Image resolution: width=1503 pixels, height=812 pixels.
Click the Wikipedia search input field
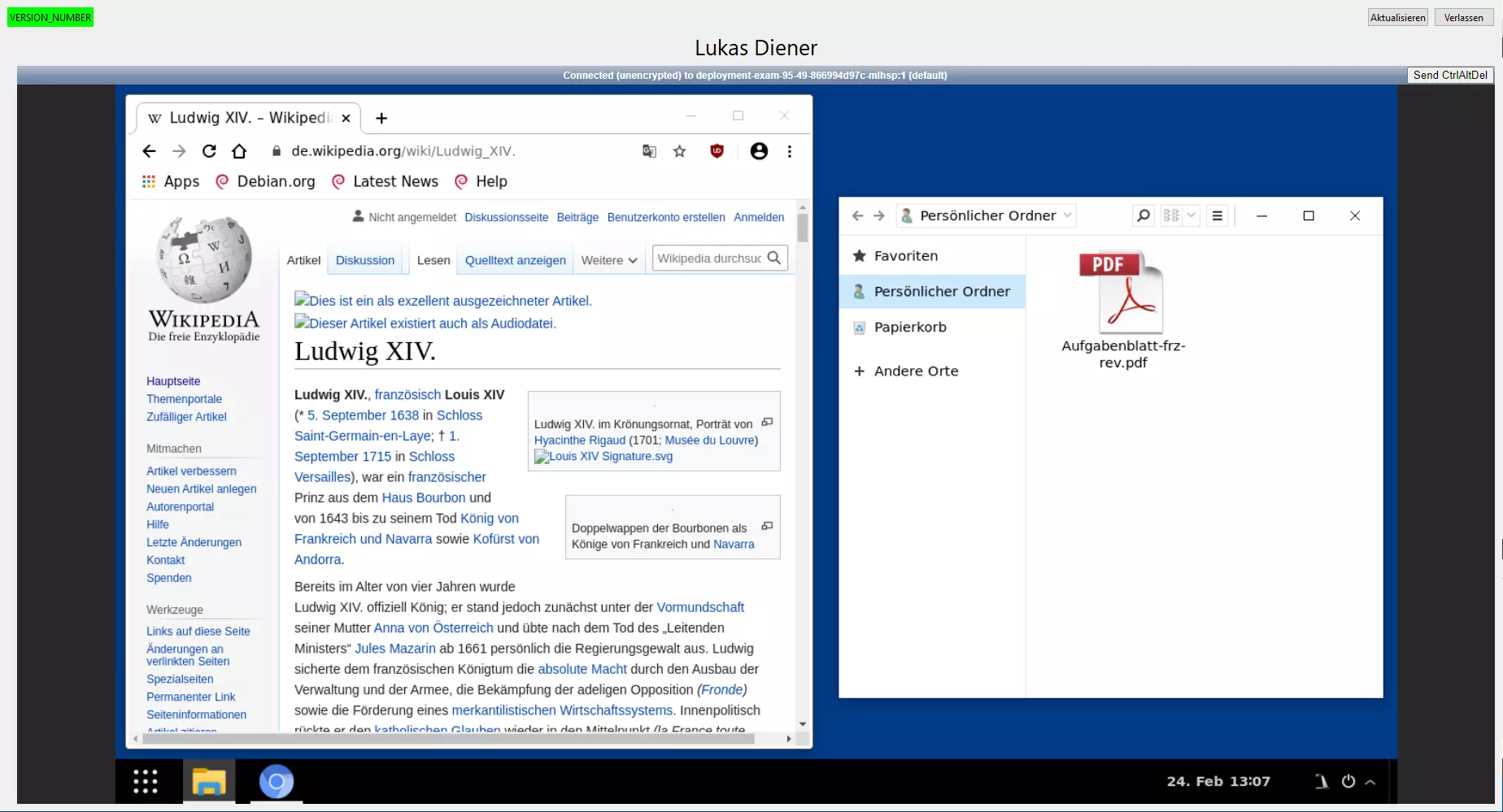[x=708, y=258]
